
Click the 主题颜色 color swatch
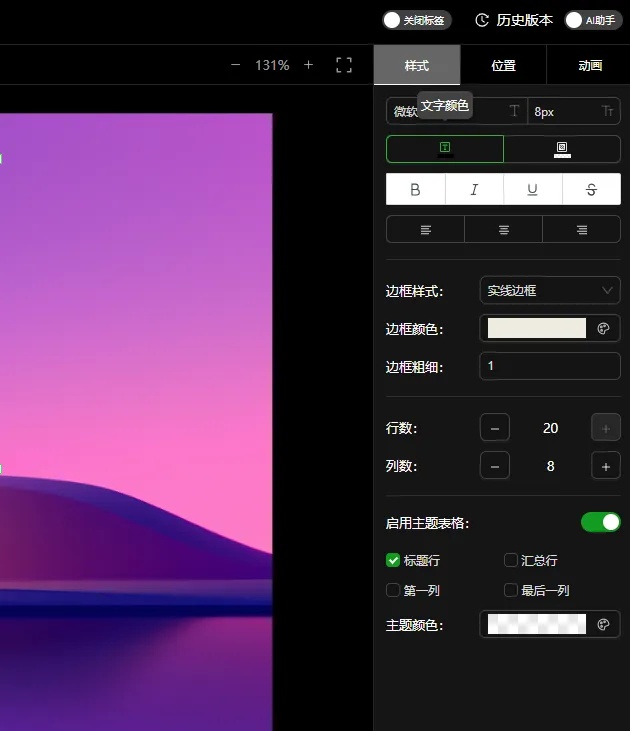click(537, 624)
